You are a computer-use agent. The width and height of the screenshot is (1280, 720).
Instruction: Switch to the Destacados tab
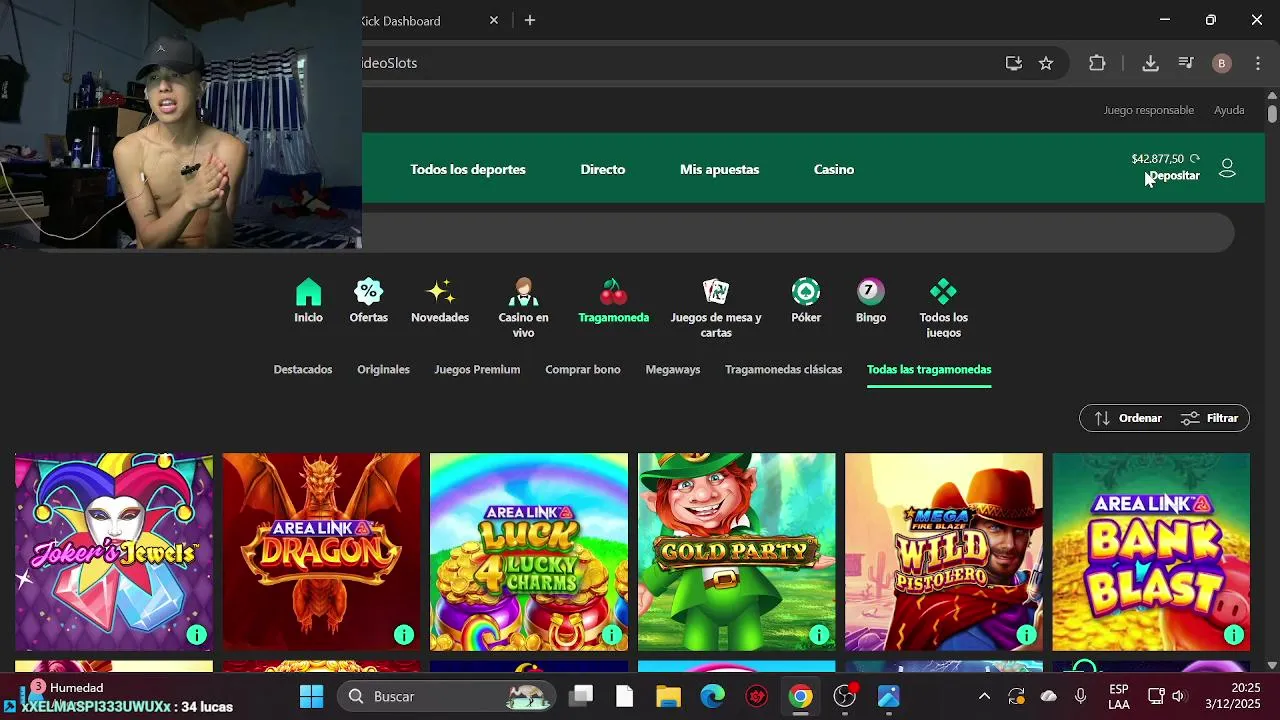coord(303,369)
